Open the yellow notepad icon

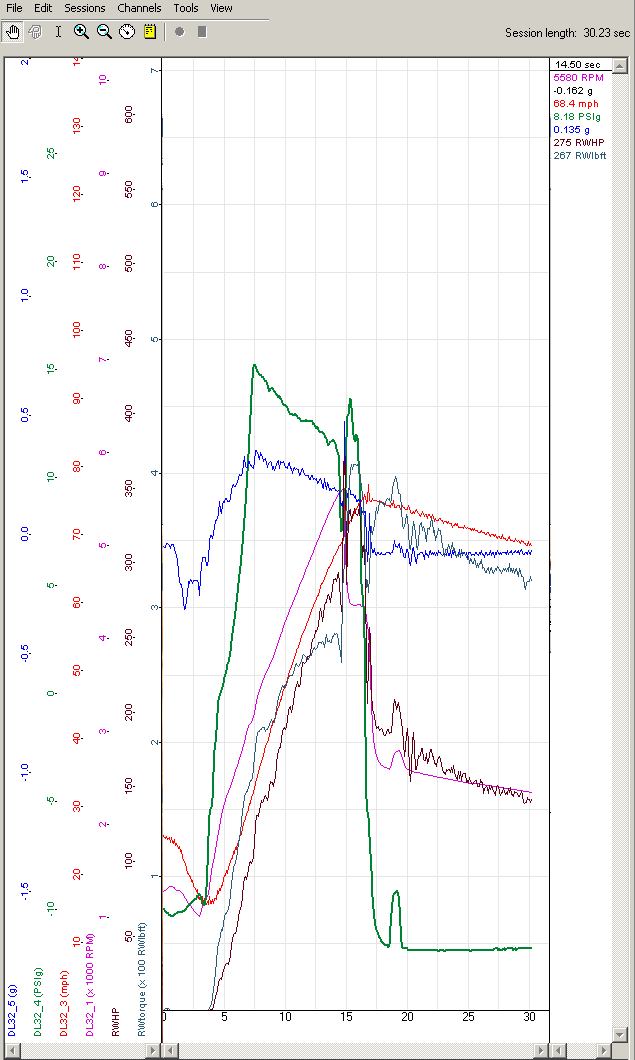(150, 32)
